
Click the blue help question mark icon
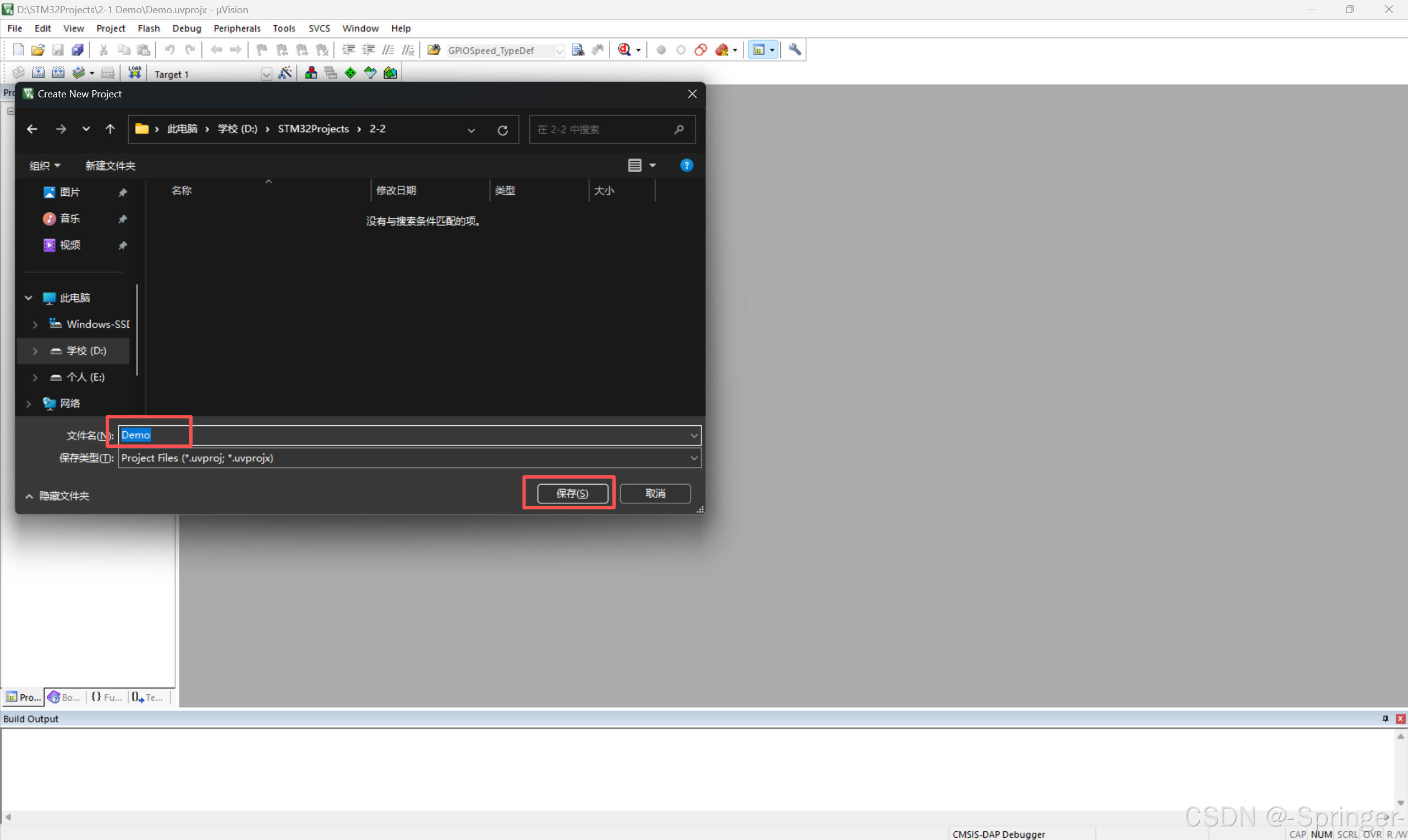(x=686, y=165)
